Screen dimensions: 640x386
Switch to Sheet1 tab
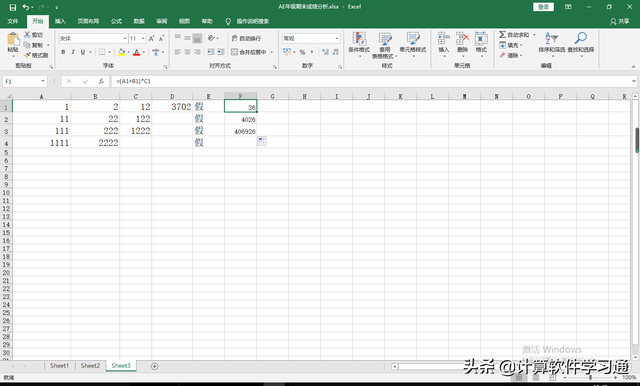coord(60,366)
